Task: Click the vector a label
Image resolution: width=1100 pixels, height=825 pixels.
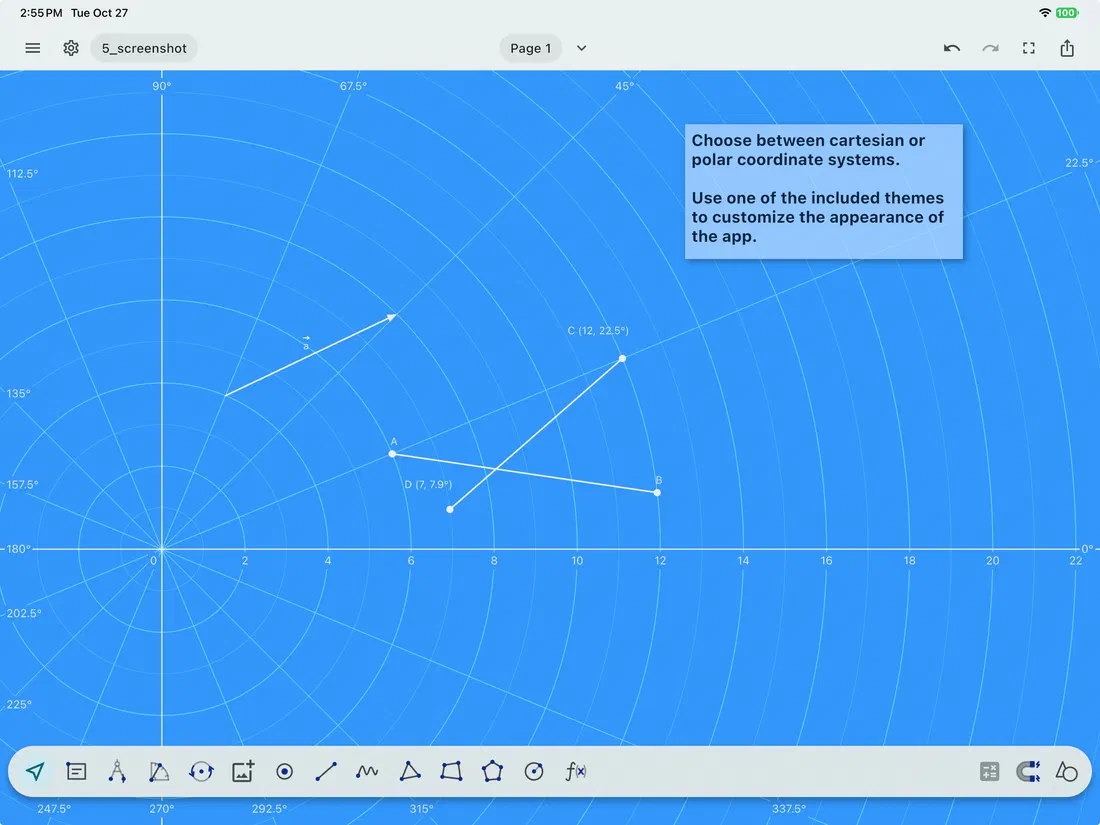Action: coord(306,343)
